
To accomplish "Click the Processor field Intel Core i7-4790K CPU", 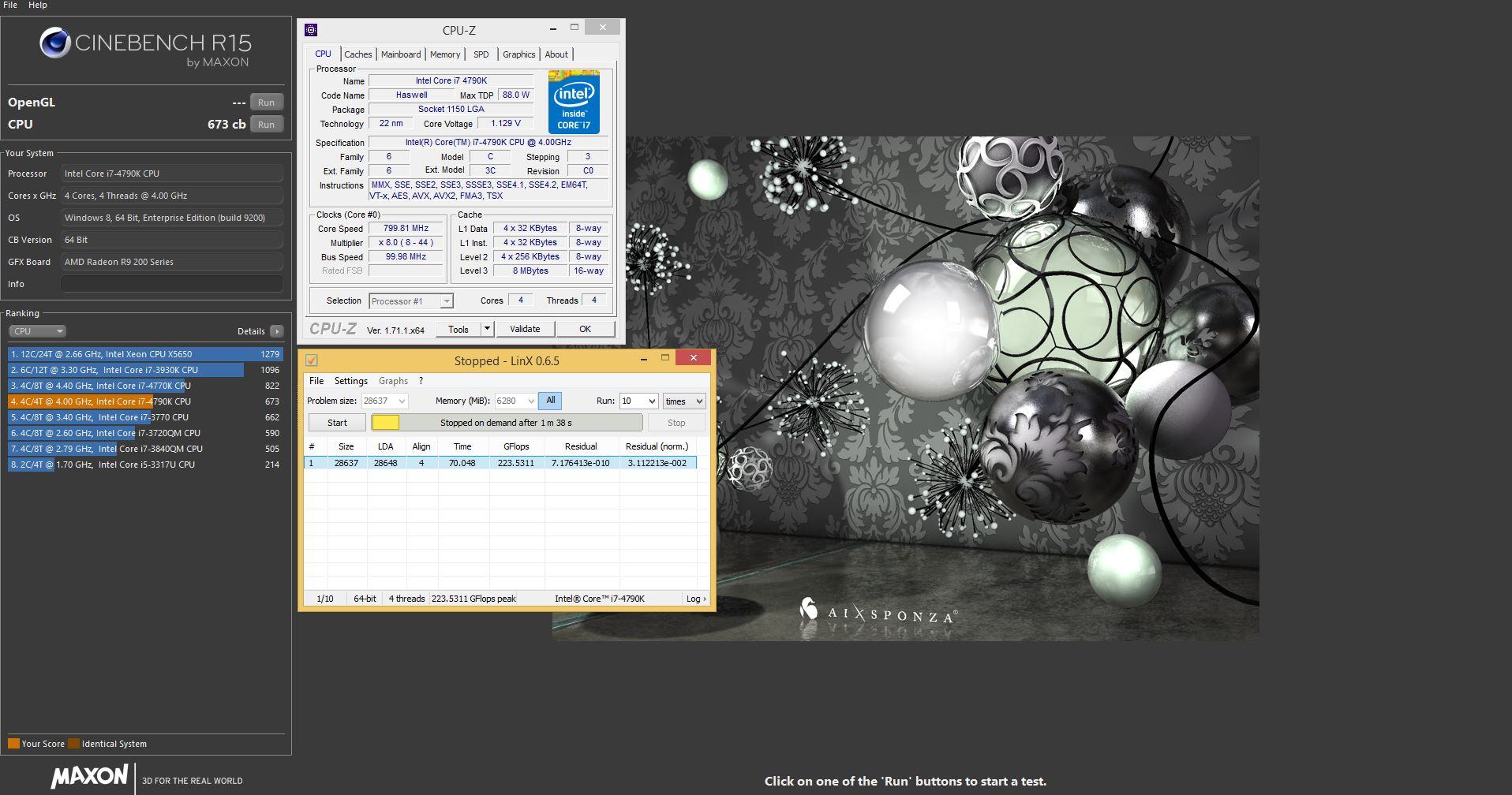I will (x=172, y=174).
